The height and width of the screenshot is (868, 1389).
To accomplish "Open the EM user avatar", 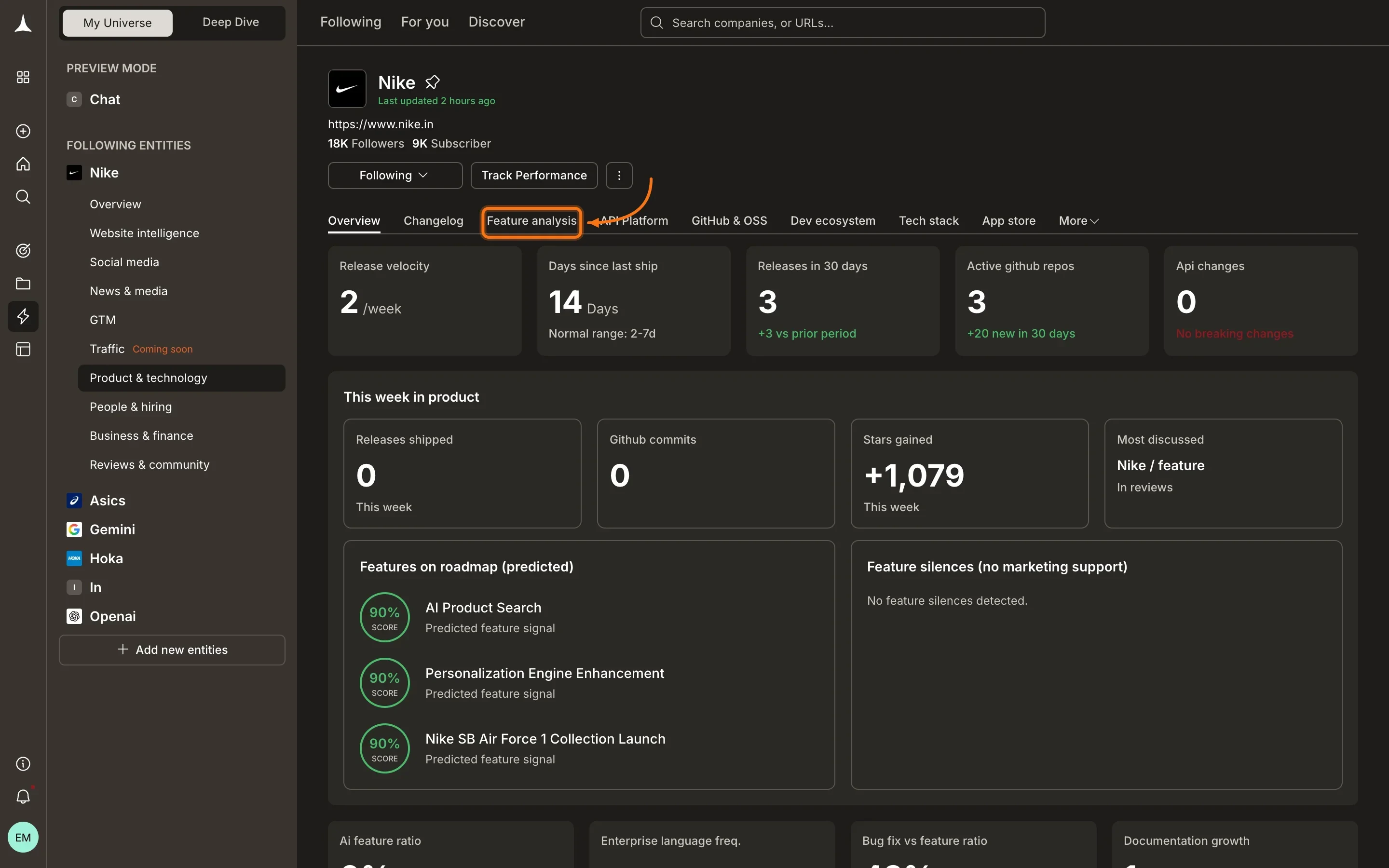I will click(x=23, y=838).
